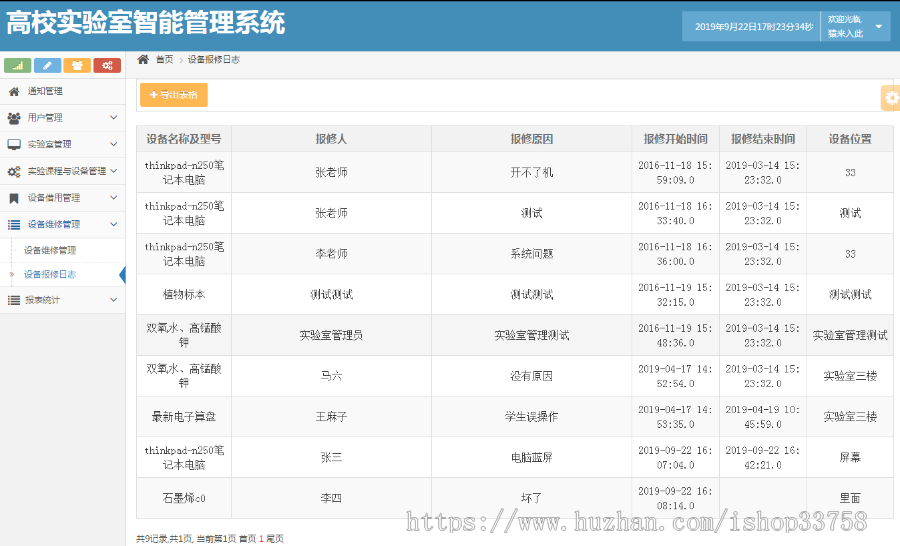Click the 坏了 reason cell

tap(532, 498)
